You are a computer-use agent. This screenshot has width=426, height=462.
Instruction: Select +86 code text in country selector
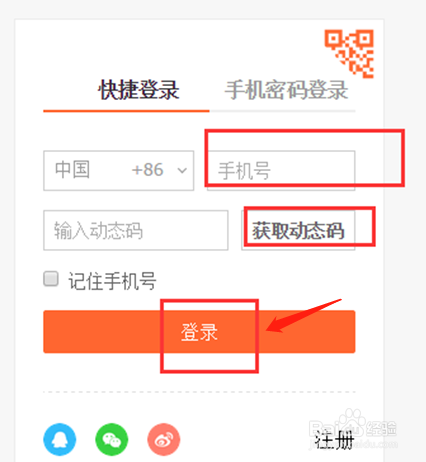(x=147, y=170)
